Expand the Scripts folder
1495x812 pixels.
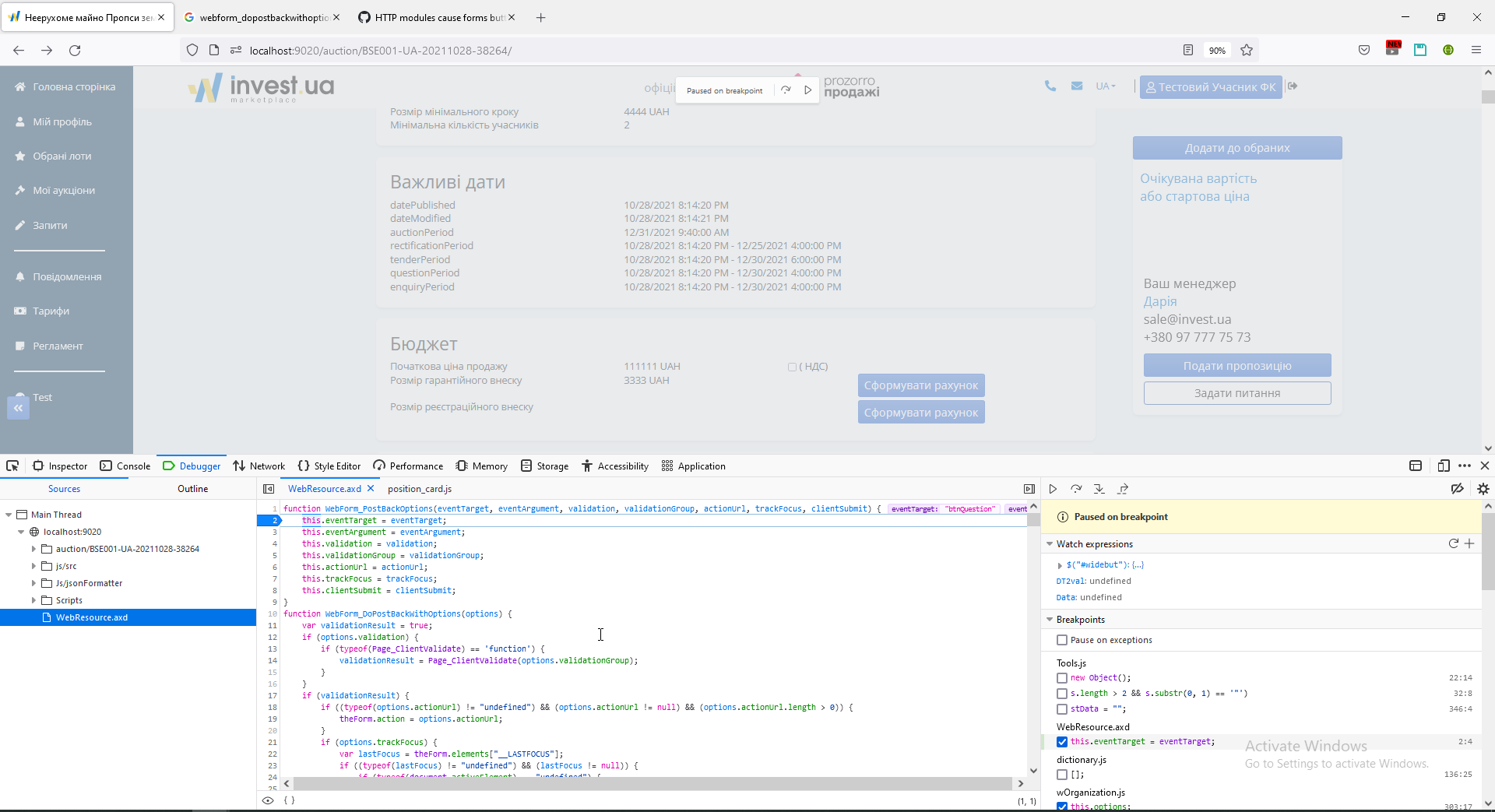click(33, 600)
